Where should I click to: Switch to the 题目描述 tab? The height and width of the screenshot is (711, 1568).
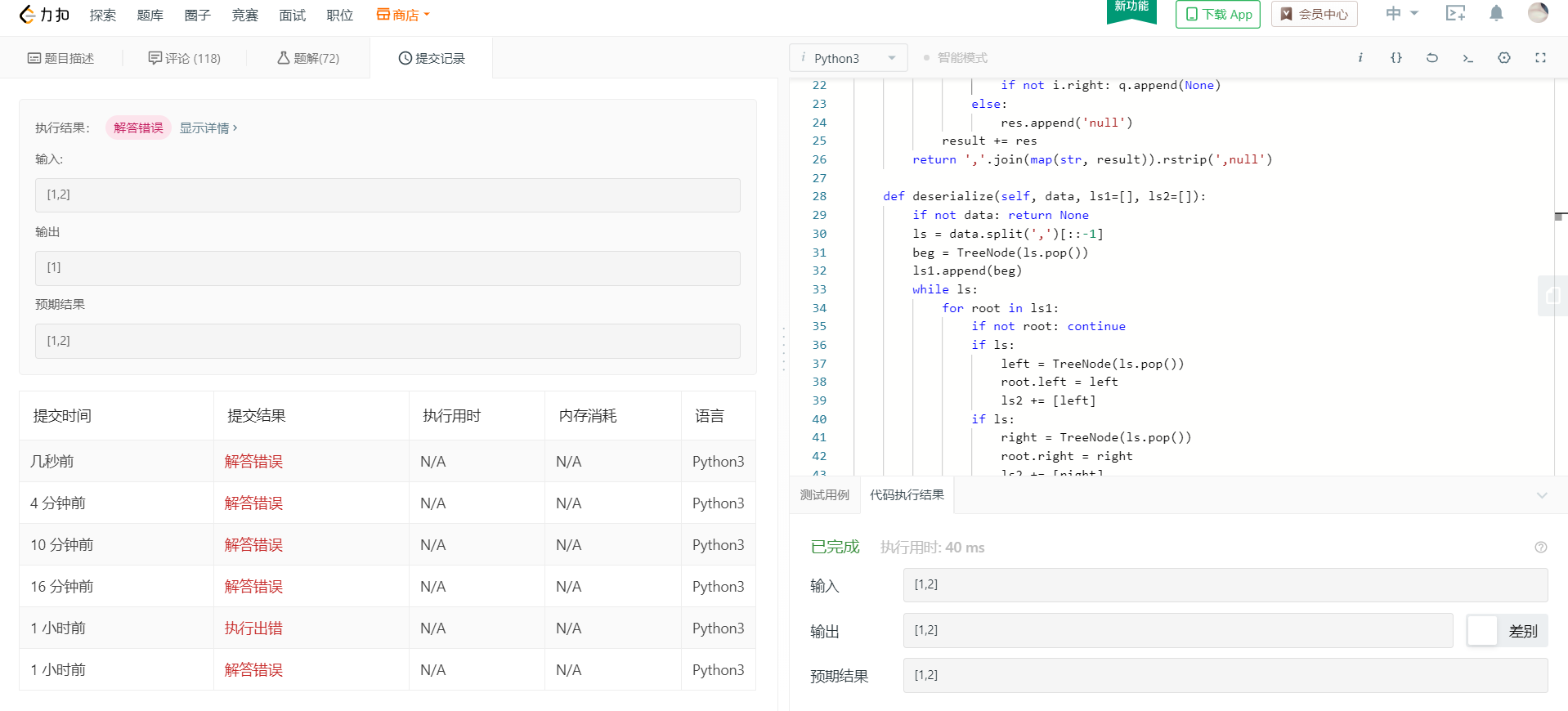61,58
